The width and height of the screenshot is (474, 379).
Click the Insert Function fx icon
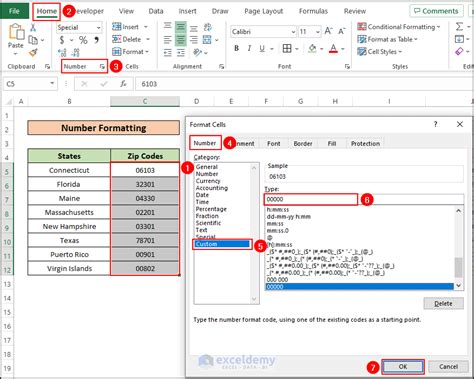point(123,84)
